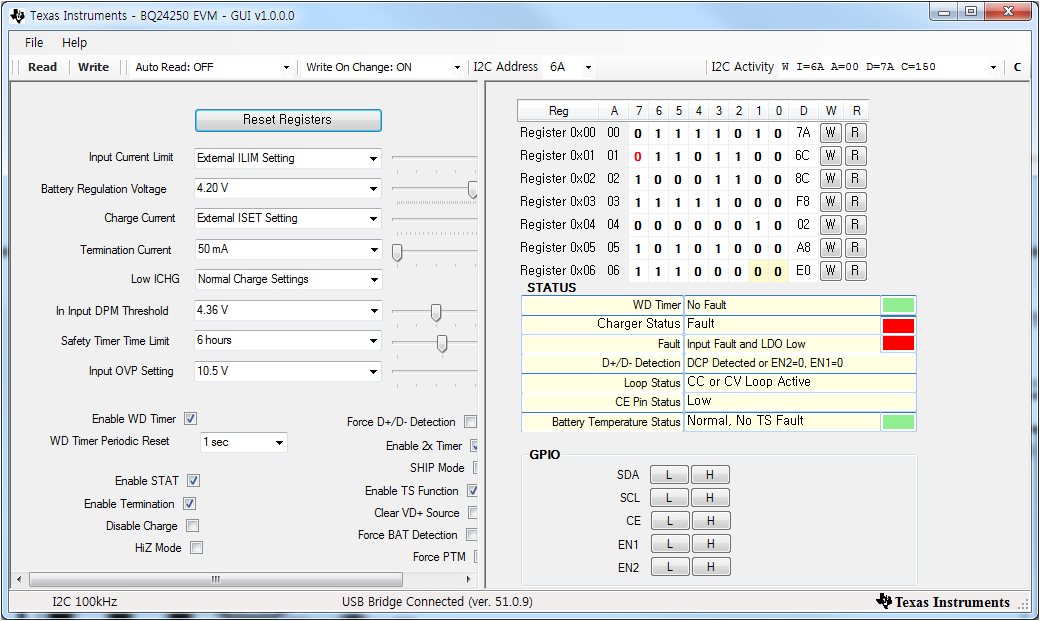Toggle the Enable Termination checkbox

tap(189, 504)
